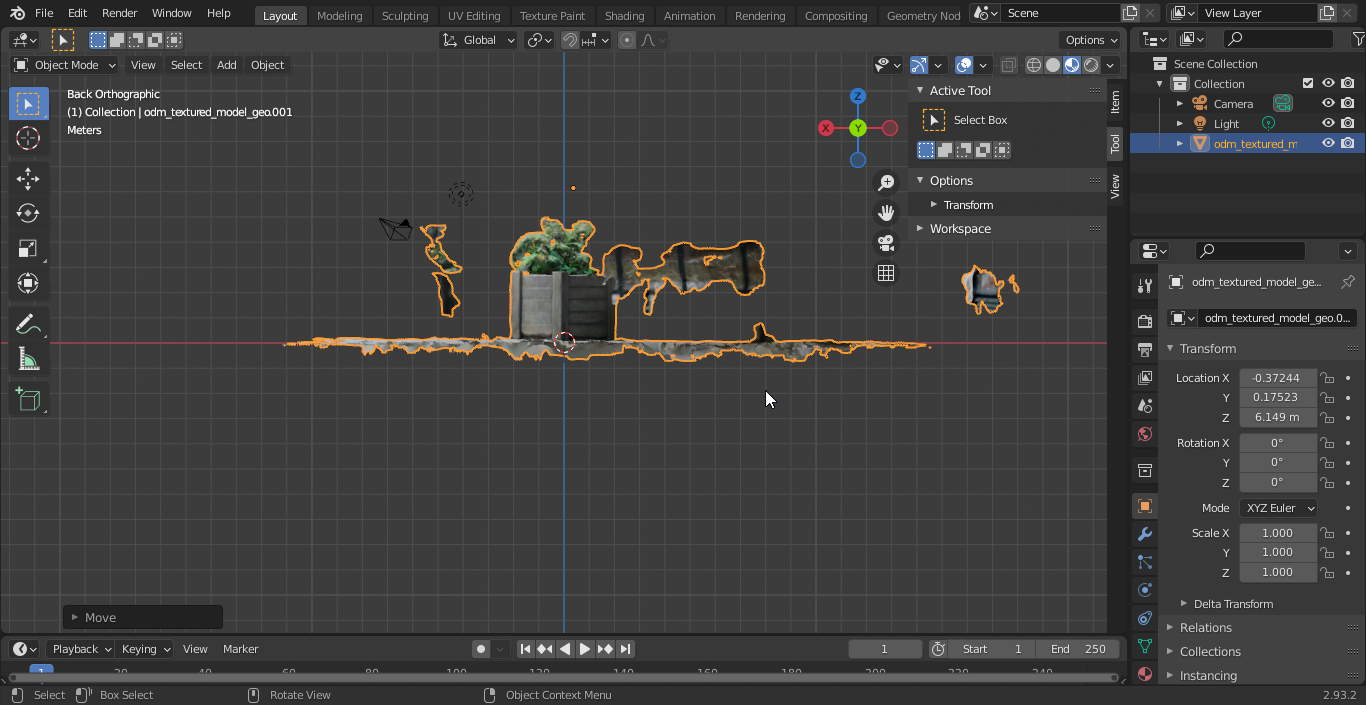This screenshot has height=705, width=1366.
Task: Choose the Measure tool
Action: [28, 360]
